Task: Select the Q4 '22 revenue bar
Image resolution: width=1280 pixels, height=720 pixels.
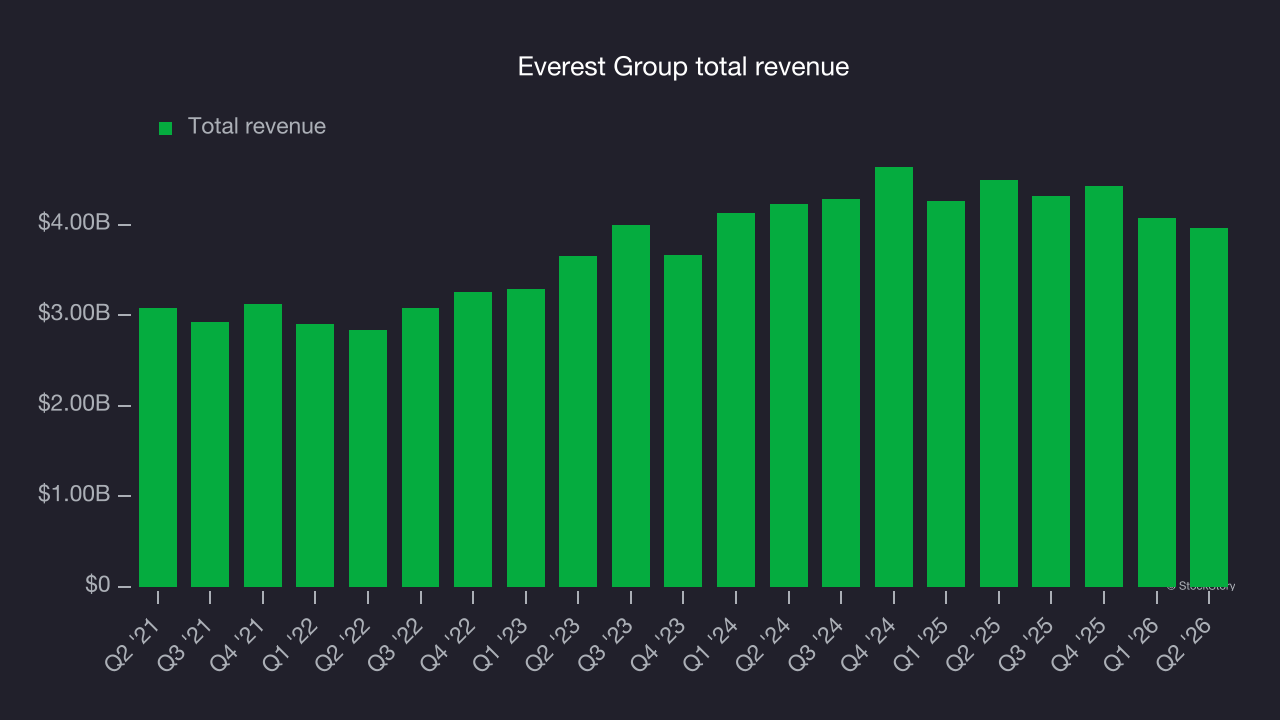Action: pos(473,439)
